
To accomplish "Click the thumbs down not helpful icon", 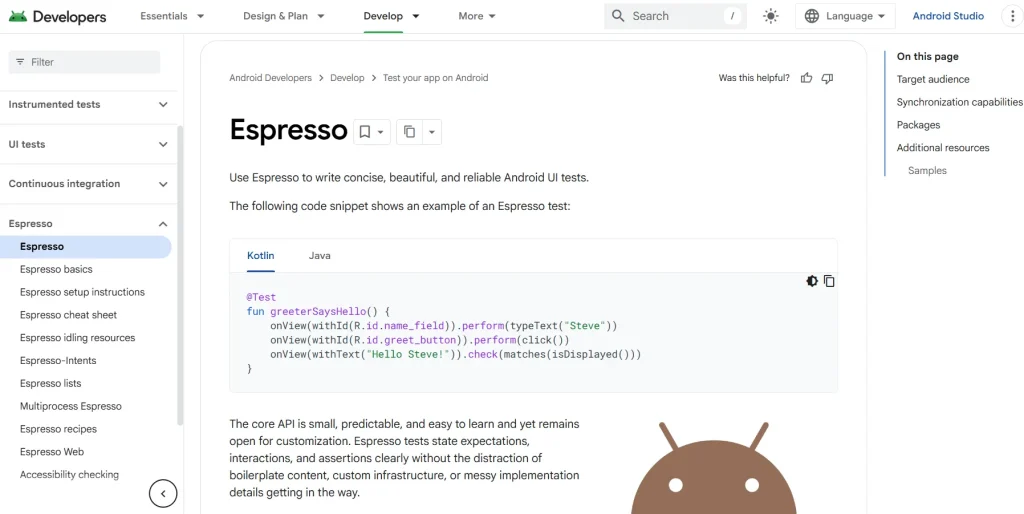I will coord(827,78).
